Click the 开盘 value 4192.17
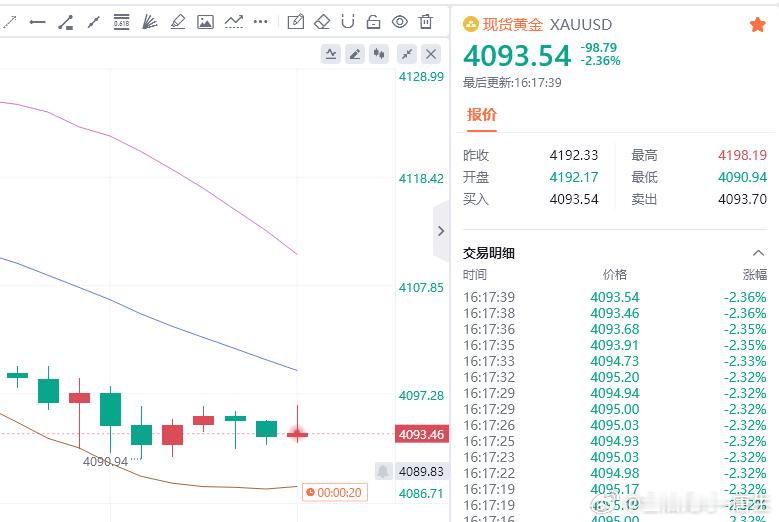This screenshot has width=779, height=522. 574,177
